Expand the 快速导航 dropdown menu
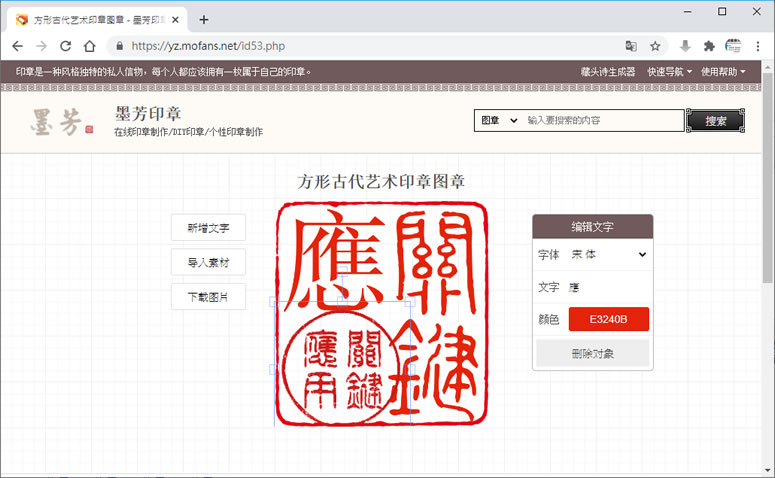The width and height of the screenshot is (775, 478). pyautogui.click(x=670, y=72)
